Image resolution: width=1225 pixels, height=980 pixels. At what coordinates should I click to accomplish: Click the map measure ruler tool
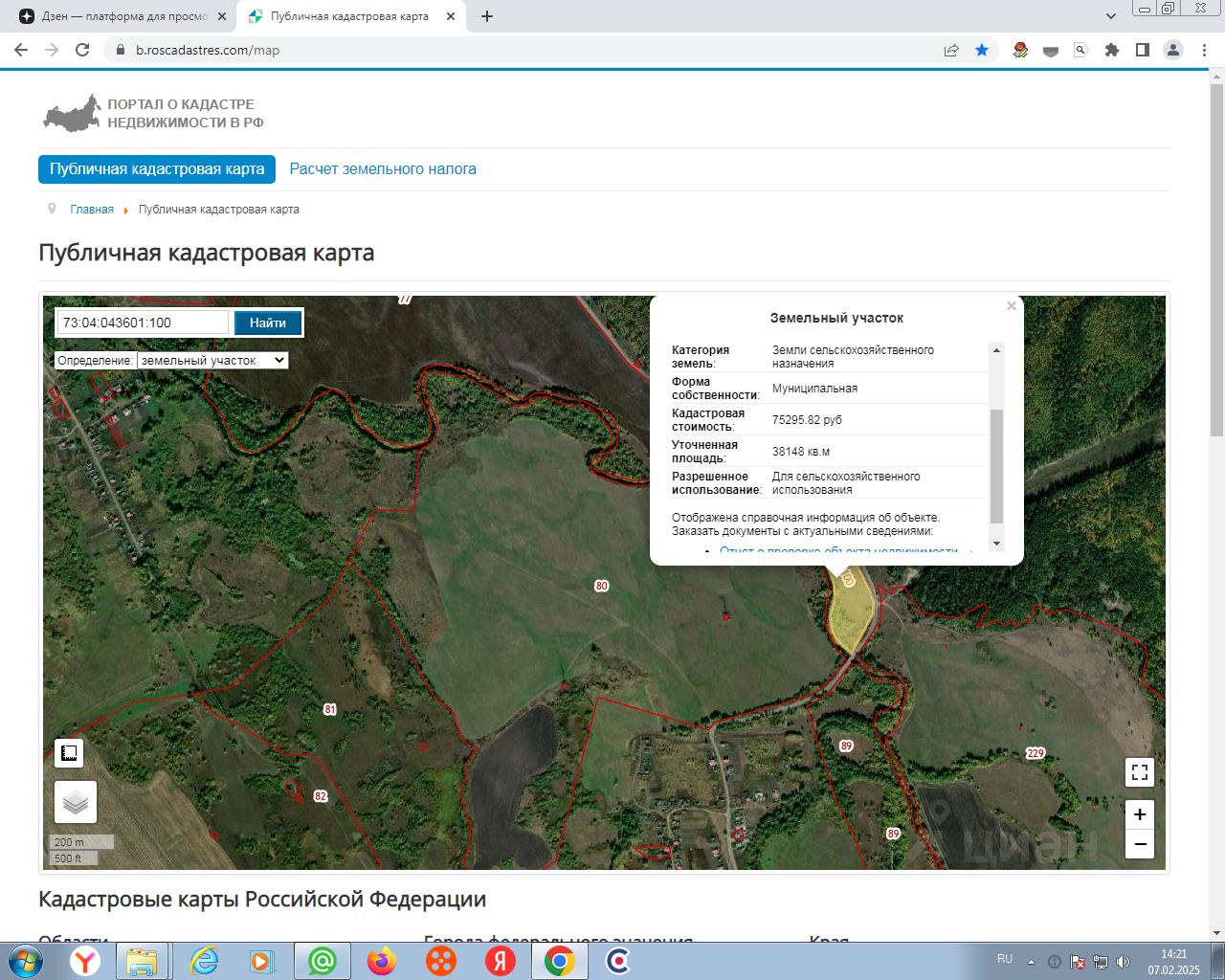point(69,753)
